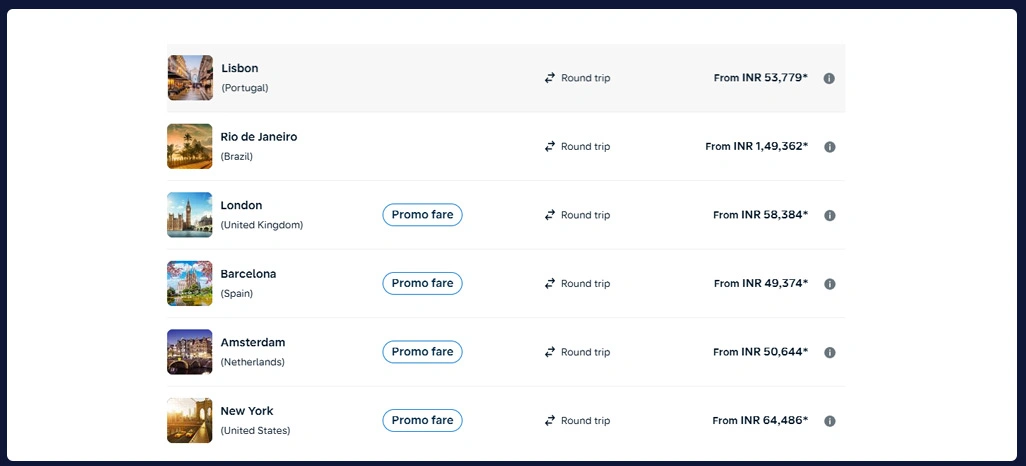Viewport: 1026px width, 466px height.
Task: Open fare info icon for Lisbon
Action: point(829,79)
